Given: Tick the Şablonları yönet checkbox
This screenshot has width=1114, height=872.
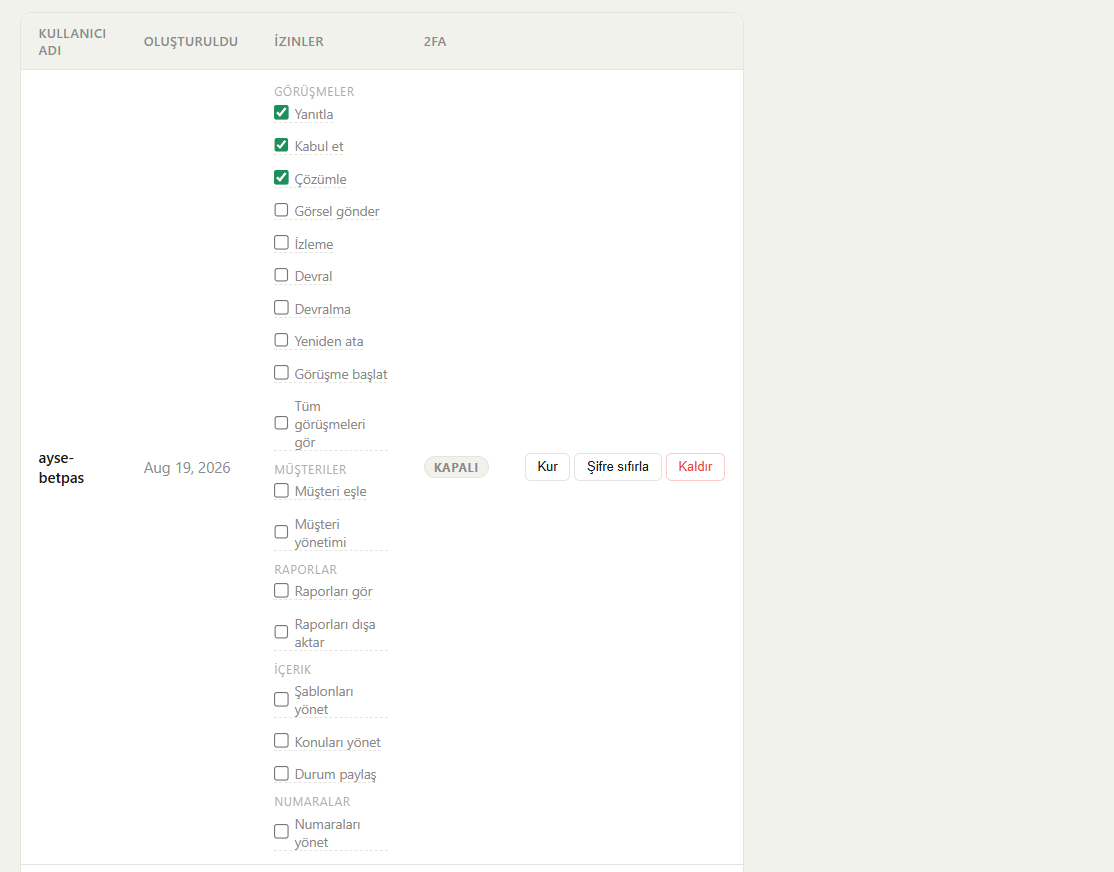Looking at the screenshot, I should coord(281,700).
